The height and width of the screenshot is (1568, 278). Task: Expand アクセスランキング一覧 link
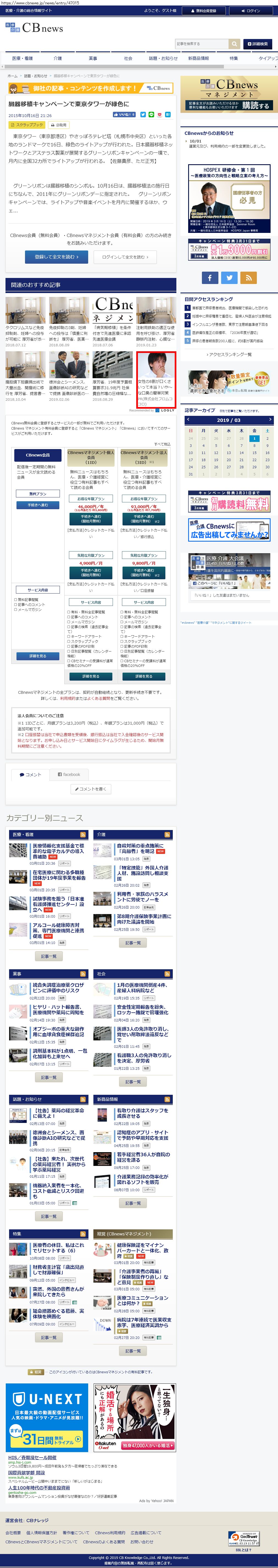click(x=229, y=354)
